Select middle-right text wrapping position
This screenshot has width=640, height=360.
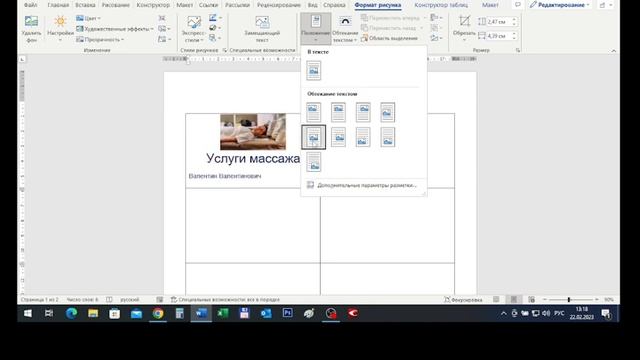[363, 137]
